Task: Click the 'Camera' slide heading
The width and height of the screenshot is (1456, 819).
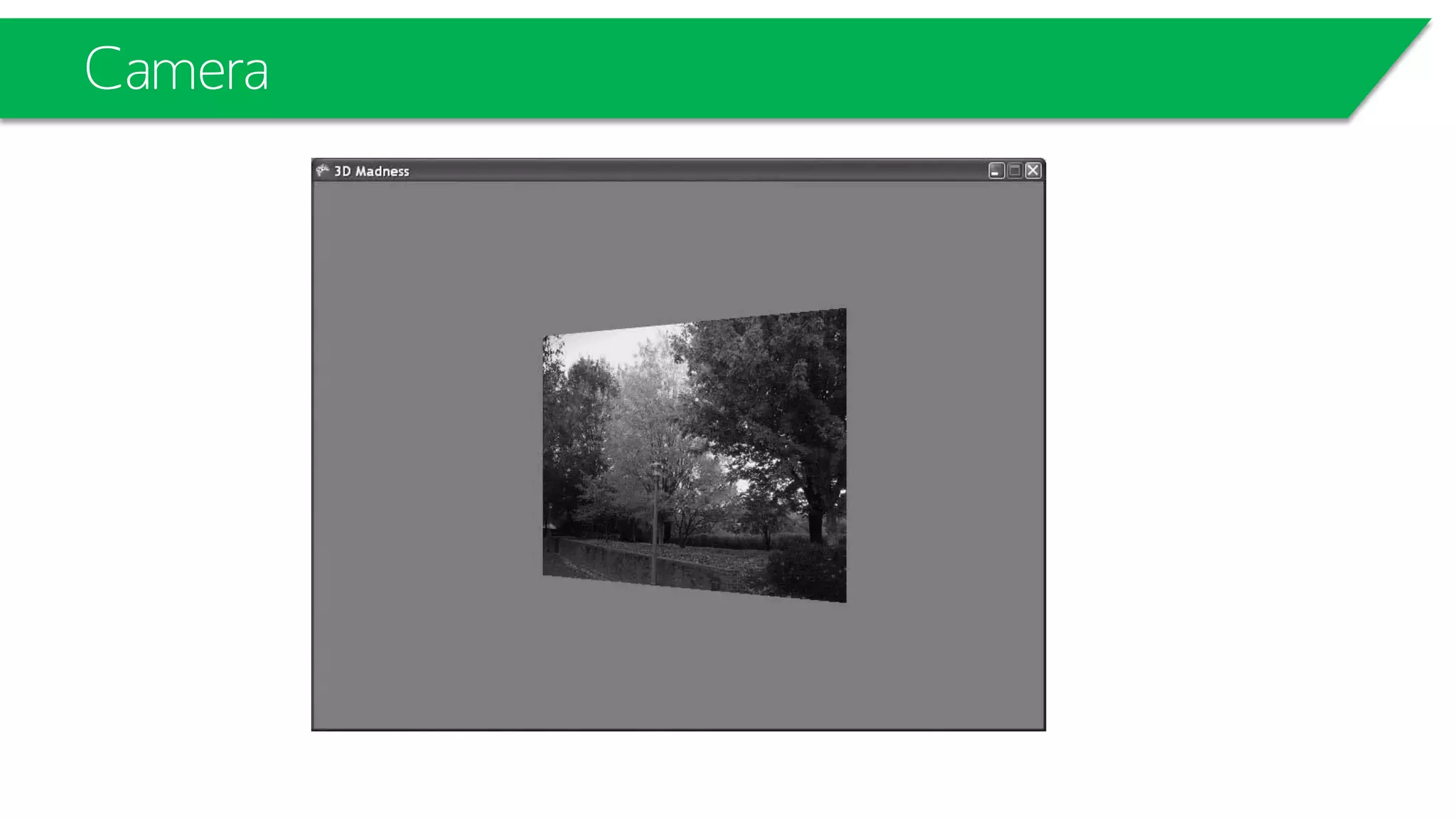Action: click(x=176, y=69)
